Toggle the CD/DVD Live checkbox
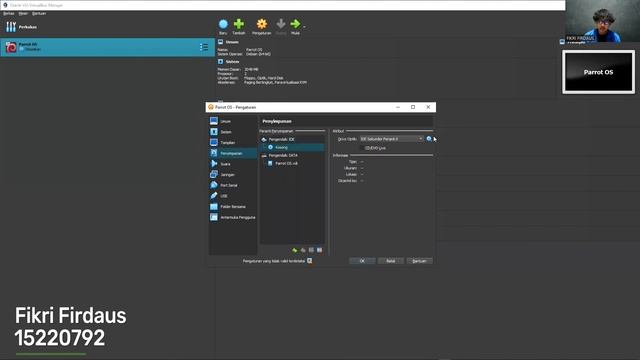The image size is (640, 360). tap(363, 148)
